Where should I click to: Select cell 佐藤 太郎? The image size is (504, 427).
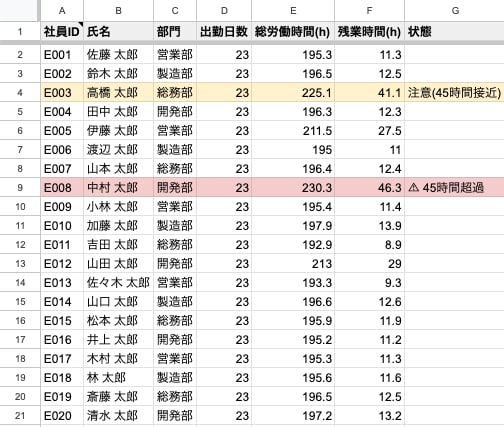pyautogui.click(x=118, y=54)
